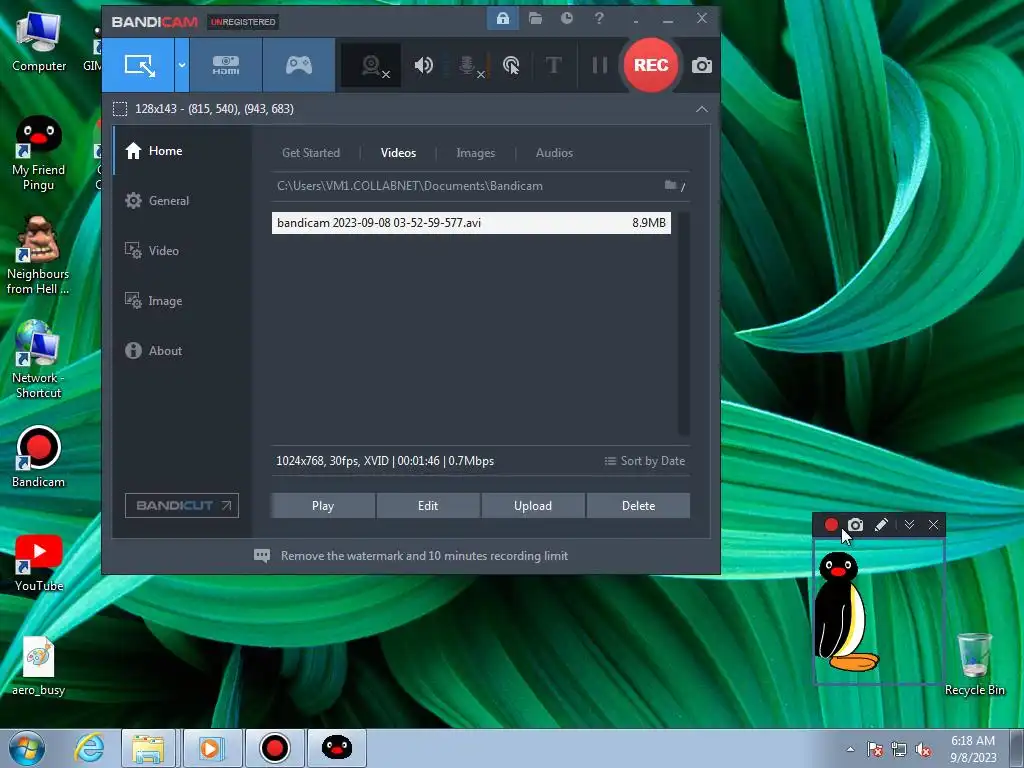The image size is (1024, 768).
Task: Click the camera icon on the capture frame
Action: [856, 524]
